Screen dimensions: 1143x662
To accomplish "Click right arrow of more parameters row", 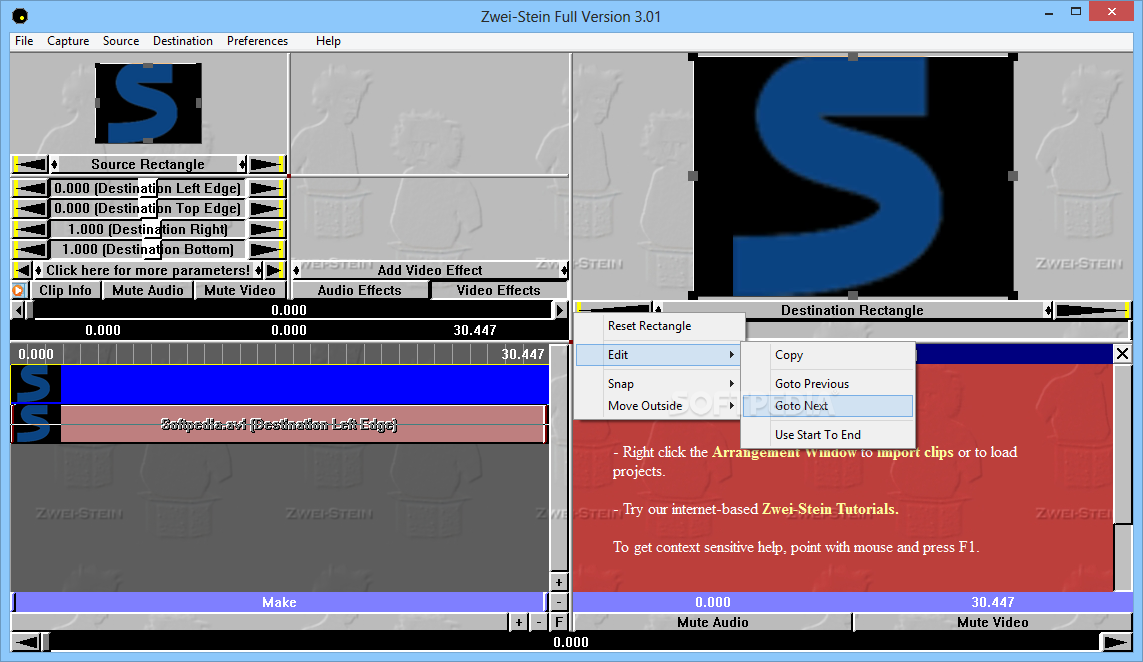I will [x=274, y=270].
